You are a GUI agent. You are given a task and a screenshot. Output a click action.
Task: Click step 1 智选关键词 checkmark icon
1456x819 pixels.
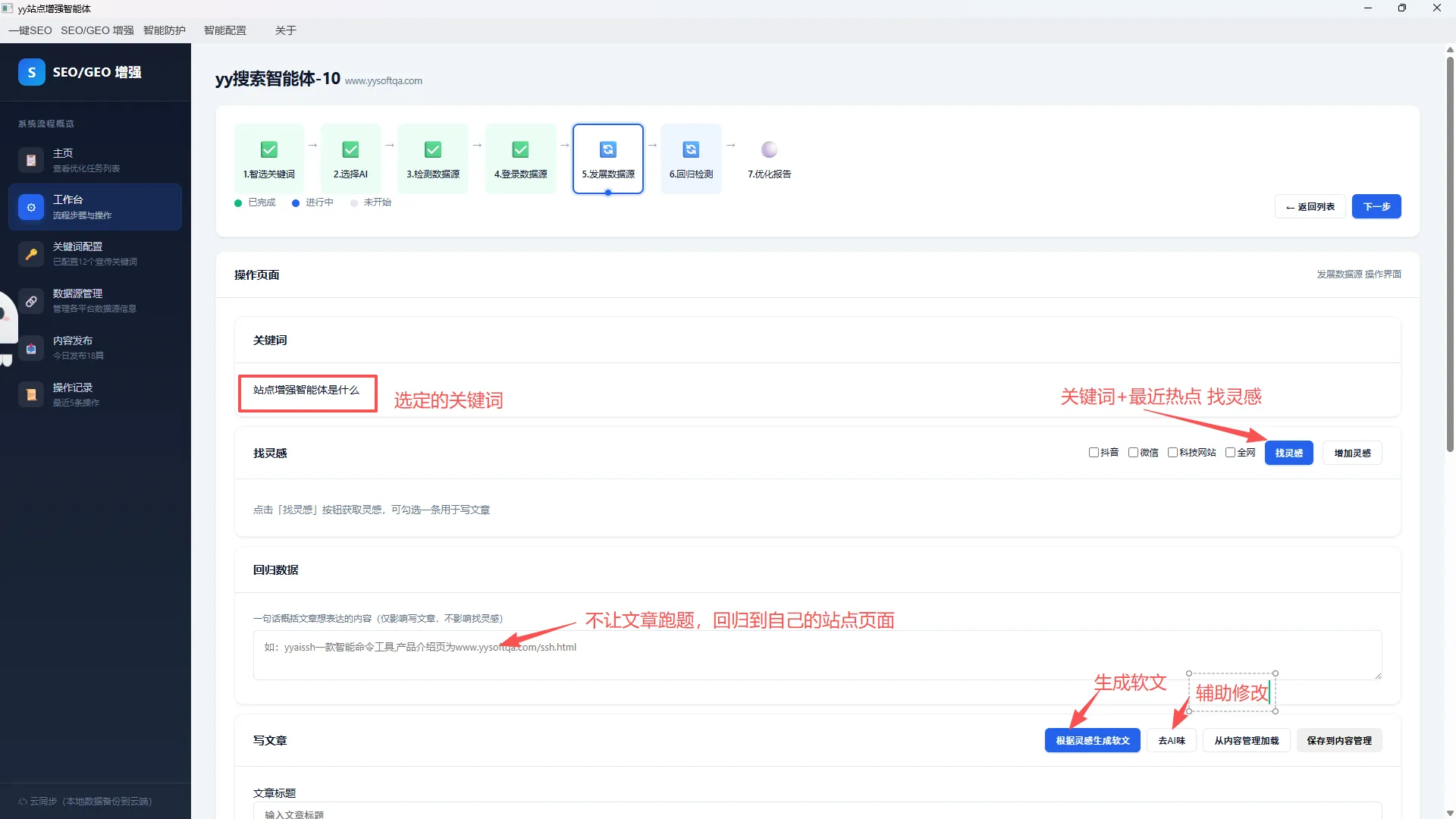(x=269, y=149)
